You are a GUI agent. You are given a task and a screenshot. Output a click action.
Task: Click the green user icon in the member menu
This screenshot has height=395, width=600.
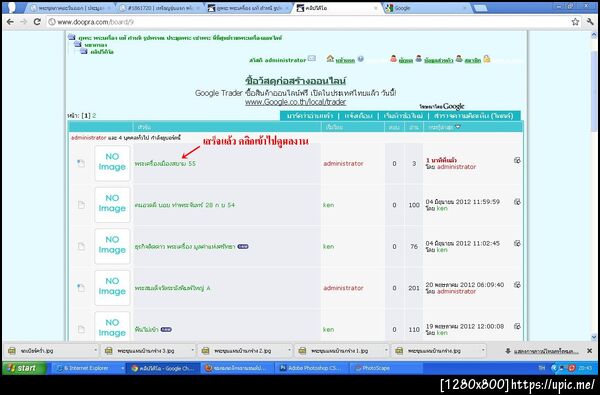[x=459, y=59]
